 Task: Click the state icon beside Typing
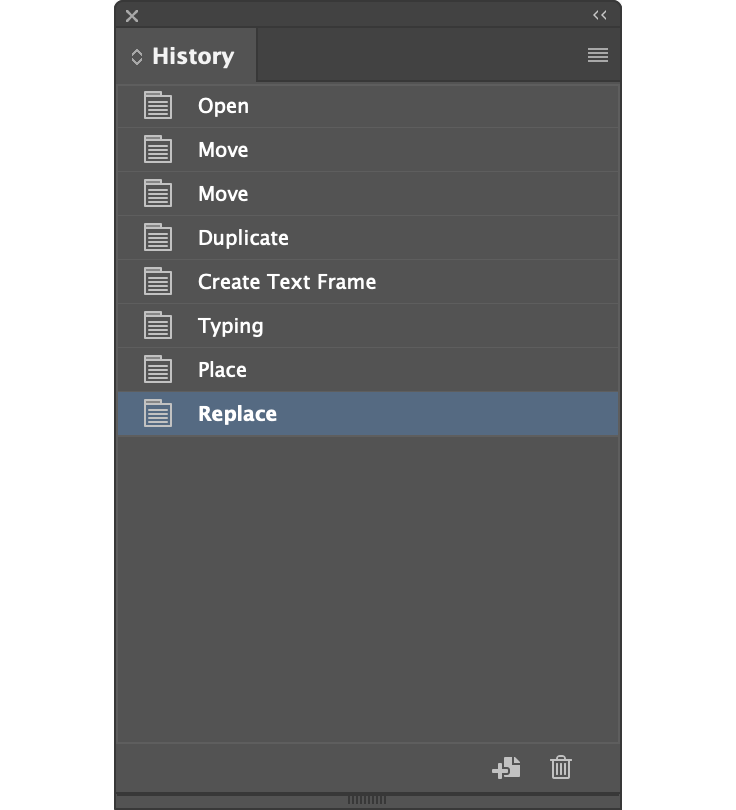click(158, 325)
